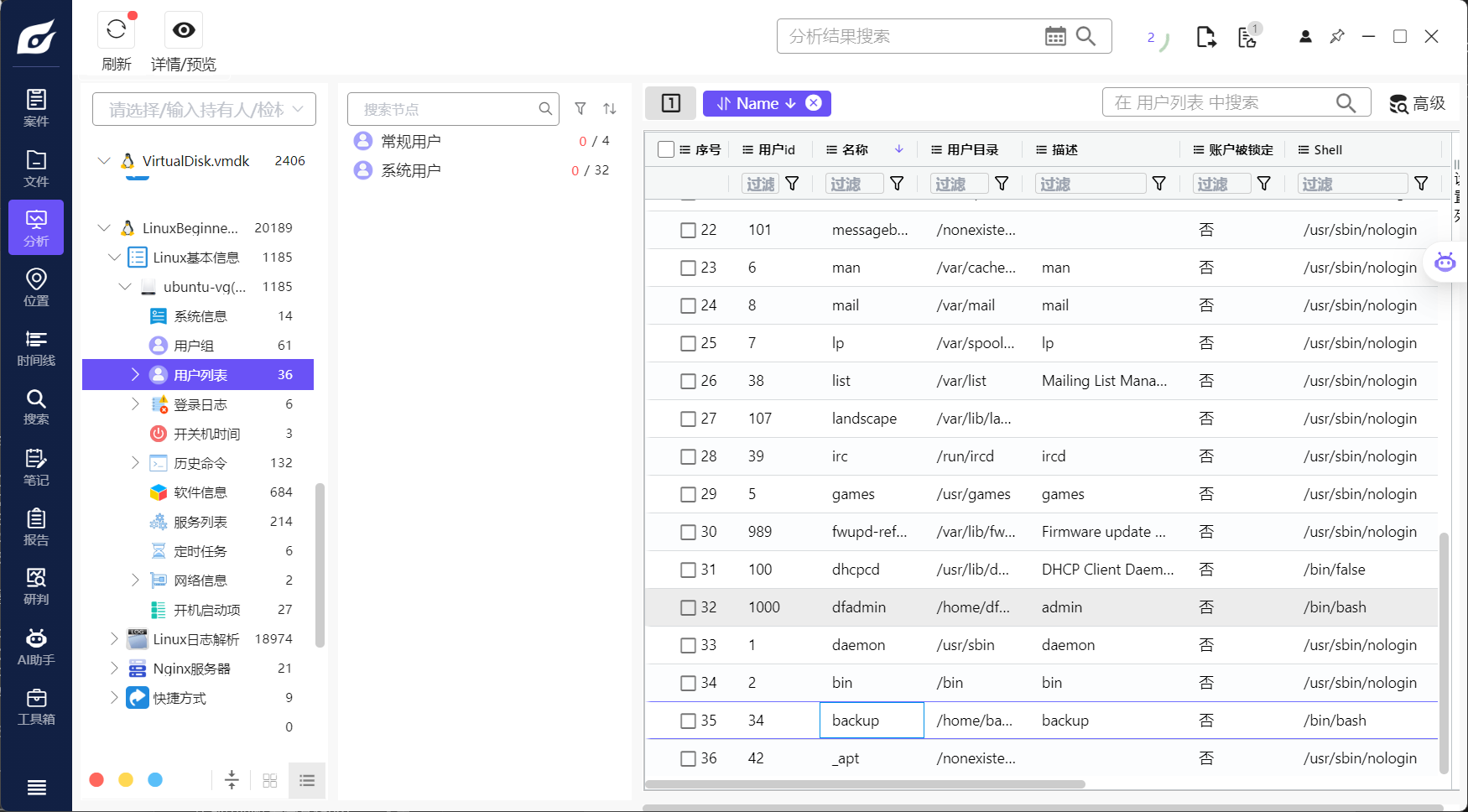Open the user account icon
1468x812 pixels.
point(1305,36)
